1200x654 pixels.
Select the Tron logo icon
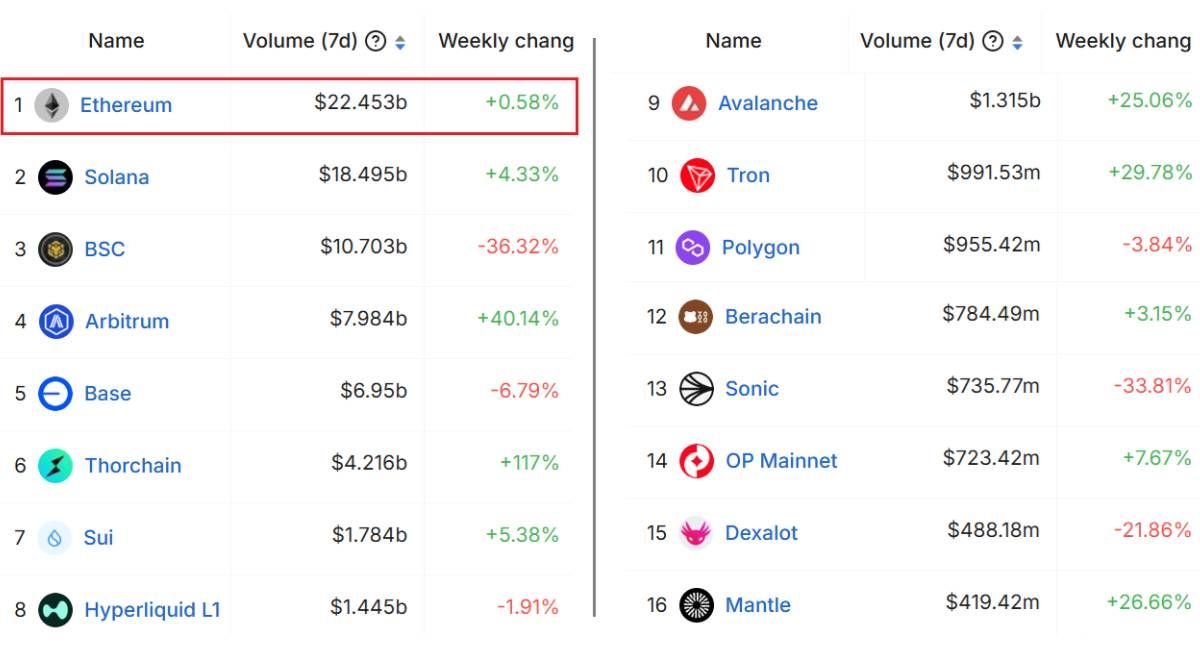697,175
